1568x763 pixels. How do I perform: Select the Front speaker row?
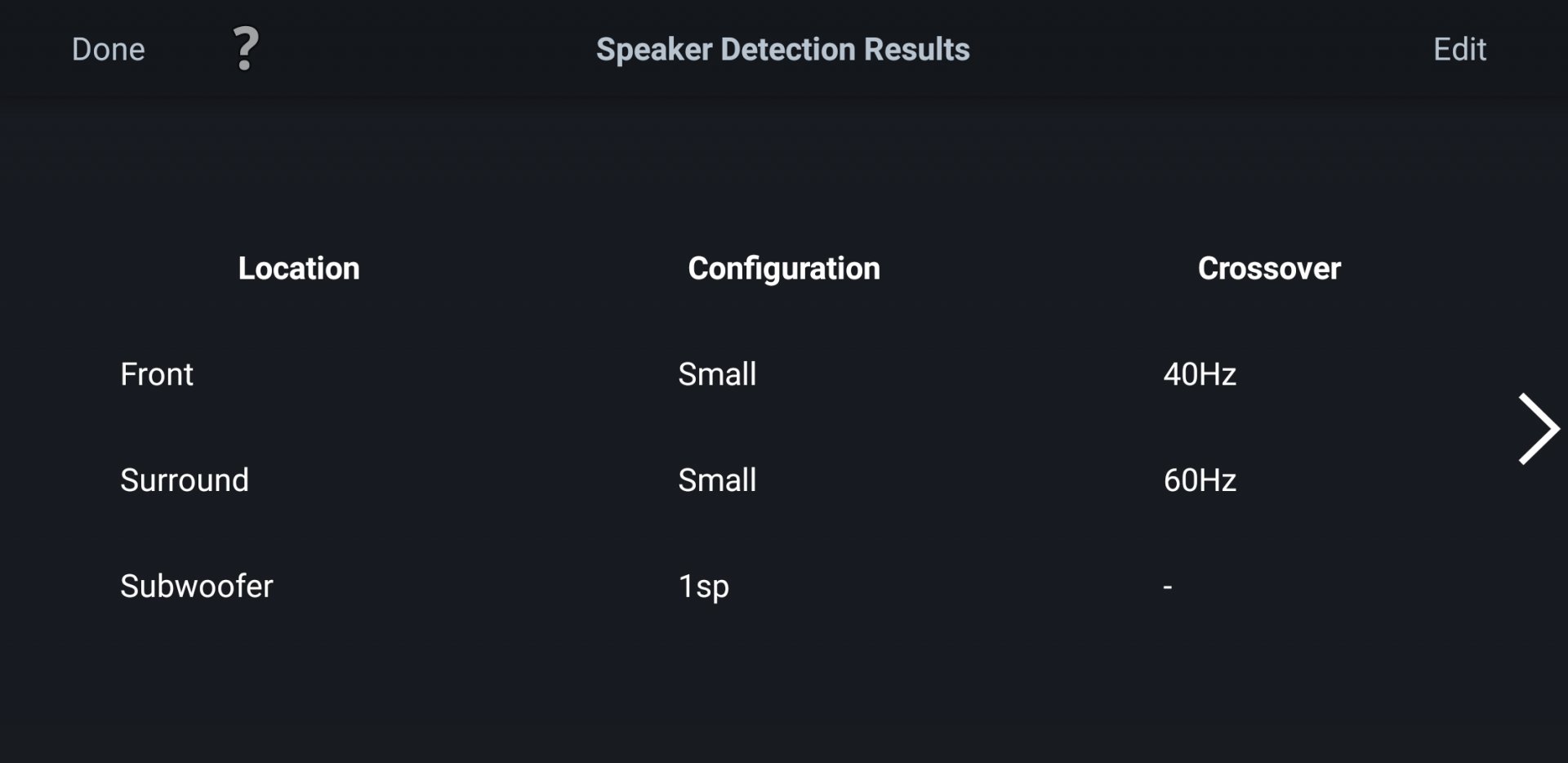tap(157, 374)
